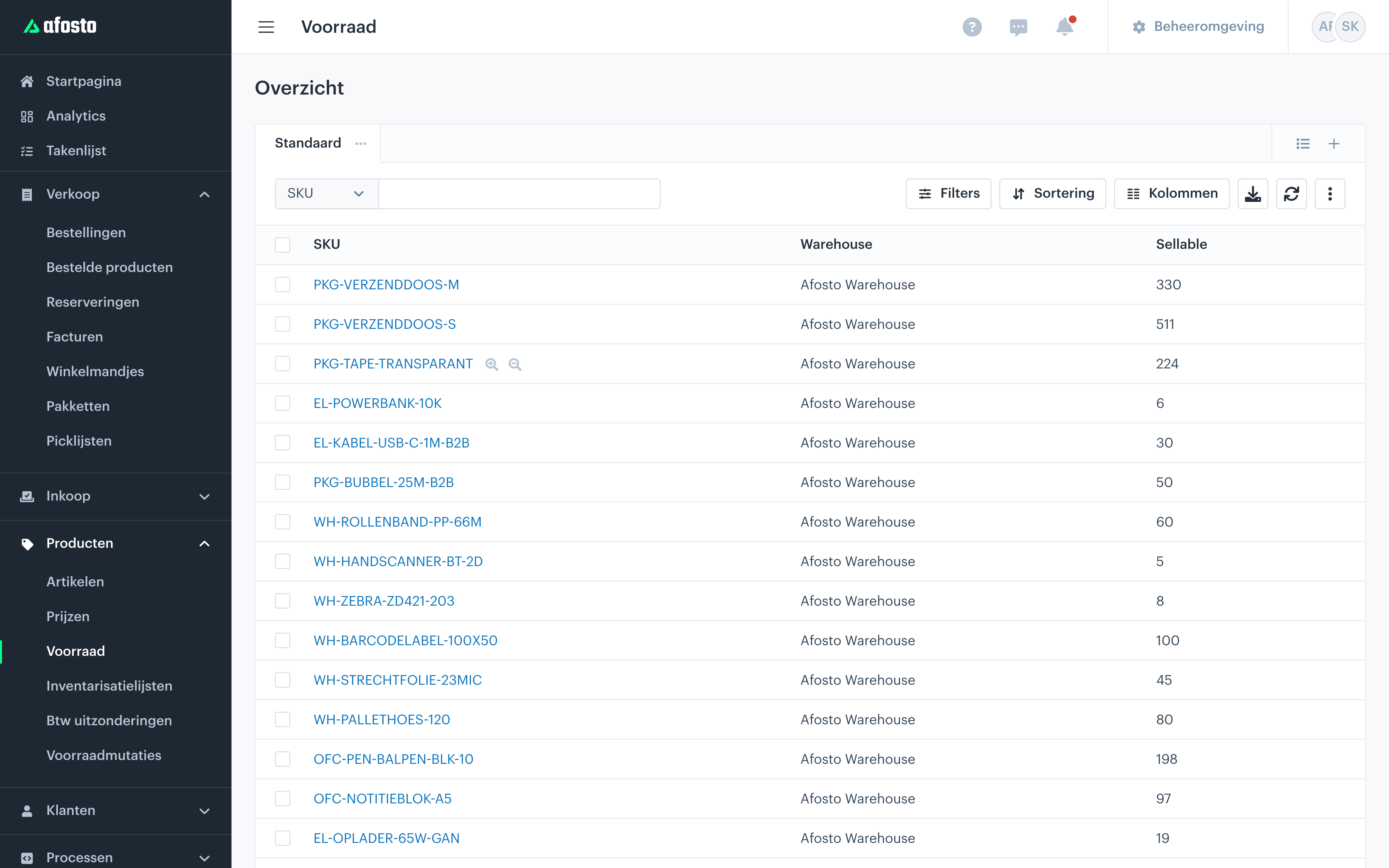The image size is (1389, 868).
Task: Click Sellable value 198 for OFC-PEN-BALPEN-BLK-10
Action: (1166, 759)
